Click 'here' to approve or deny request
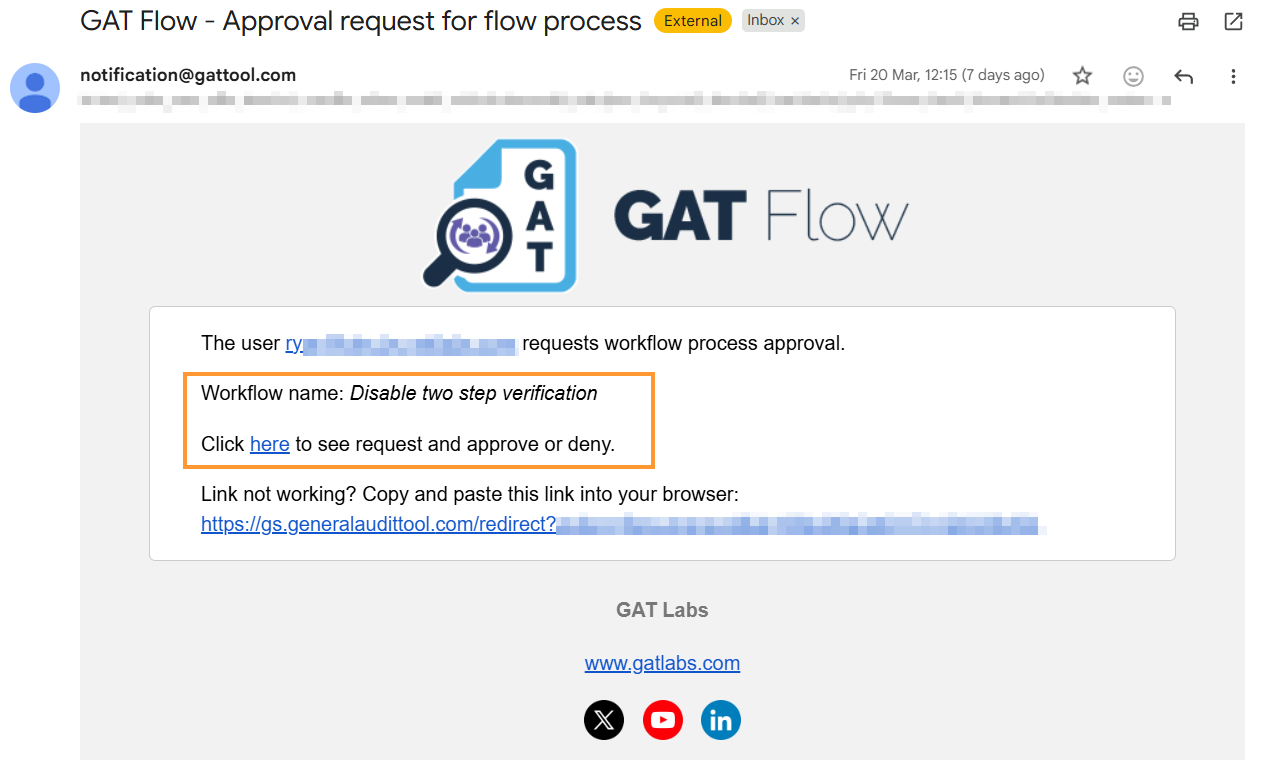The width and height of the screenshot is (1277, 783). pos(269,444)
